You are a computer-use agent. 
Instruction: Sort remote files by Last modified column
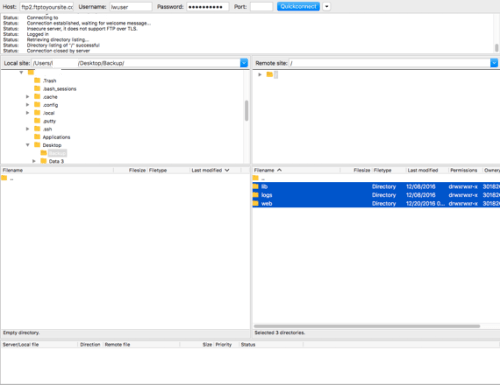pos(427,170)
